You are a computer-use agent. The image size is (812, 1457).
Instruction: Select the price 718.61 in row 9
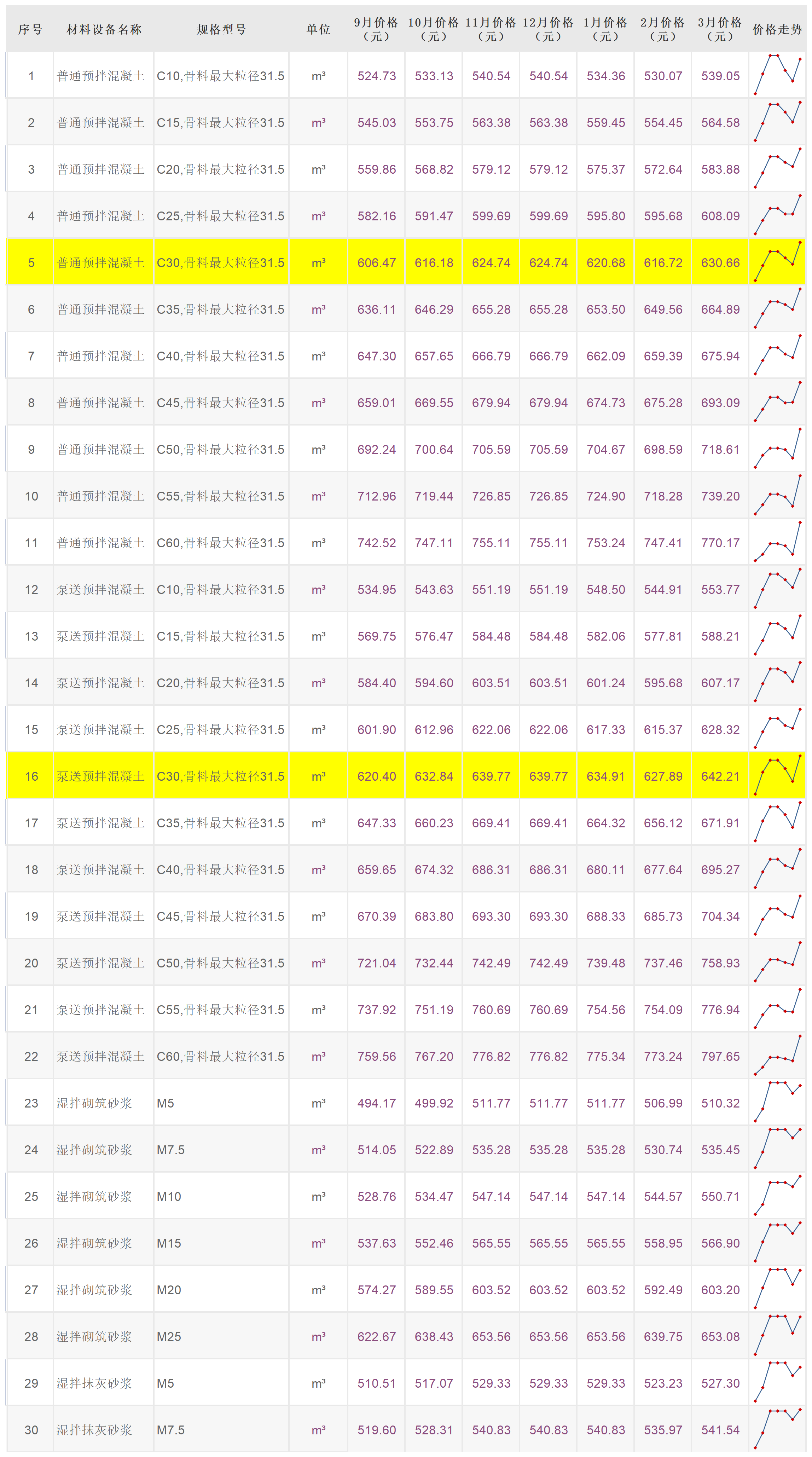(x=720, y=449)
